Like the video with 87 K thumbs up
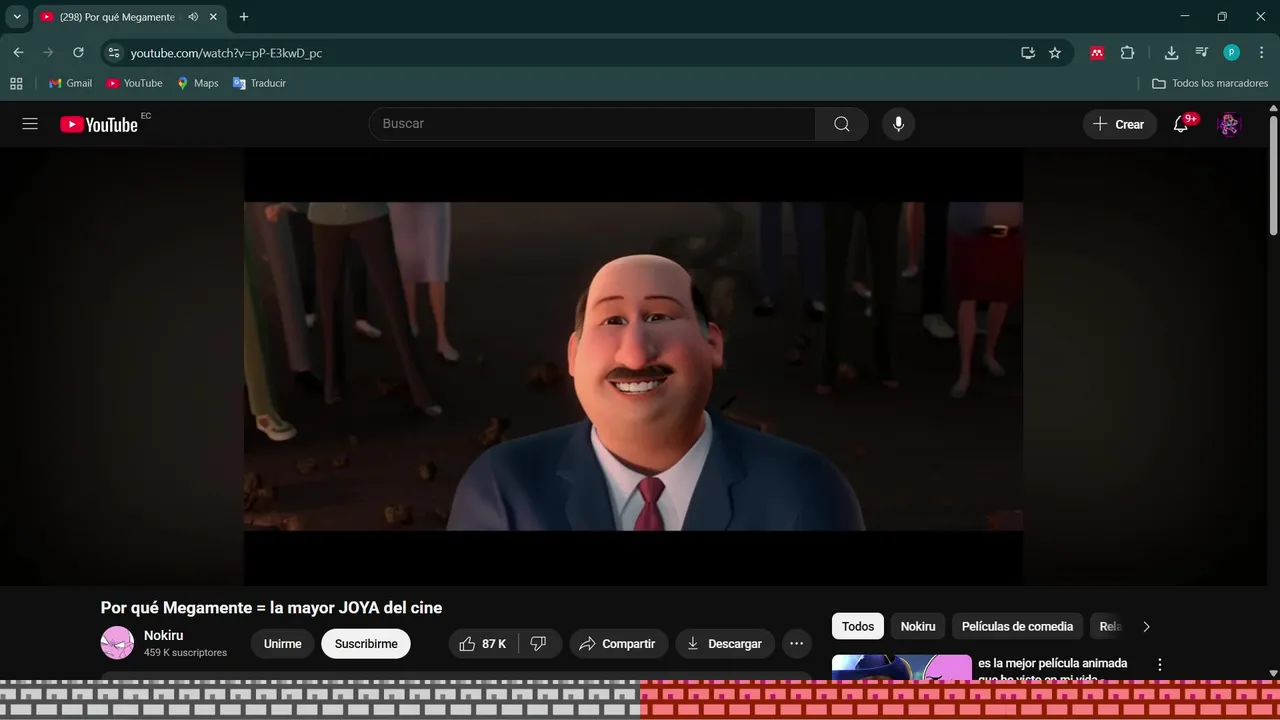This screenshot has width=1280, height=720. click(x=483, y=644)
